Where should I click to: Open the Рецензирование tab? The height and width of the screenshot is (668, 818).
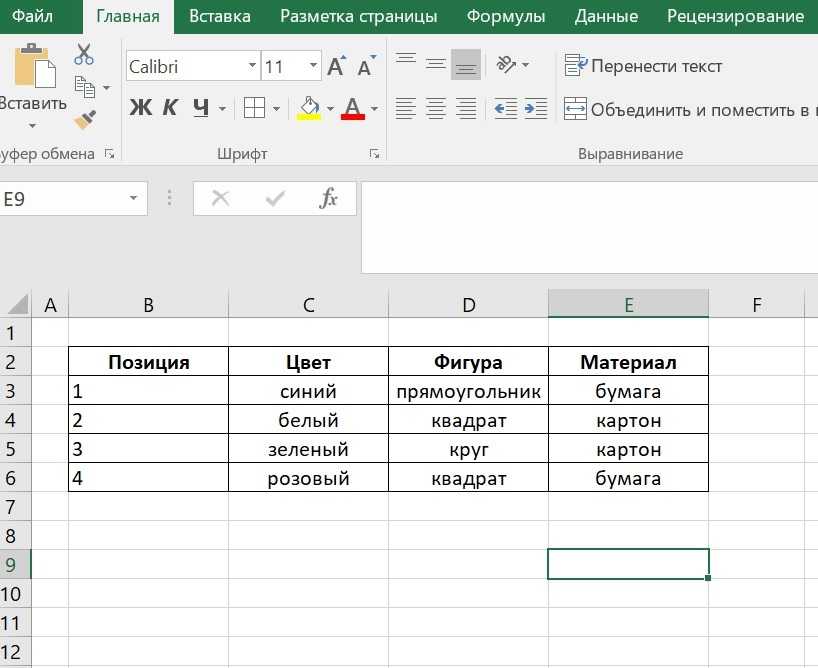(x=736, y=16)
